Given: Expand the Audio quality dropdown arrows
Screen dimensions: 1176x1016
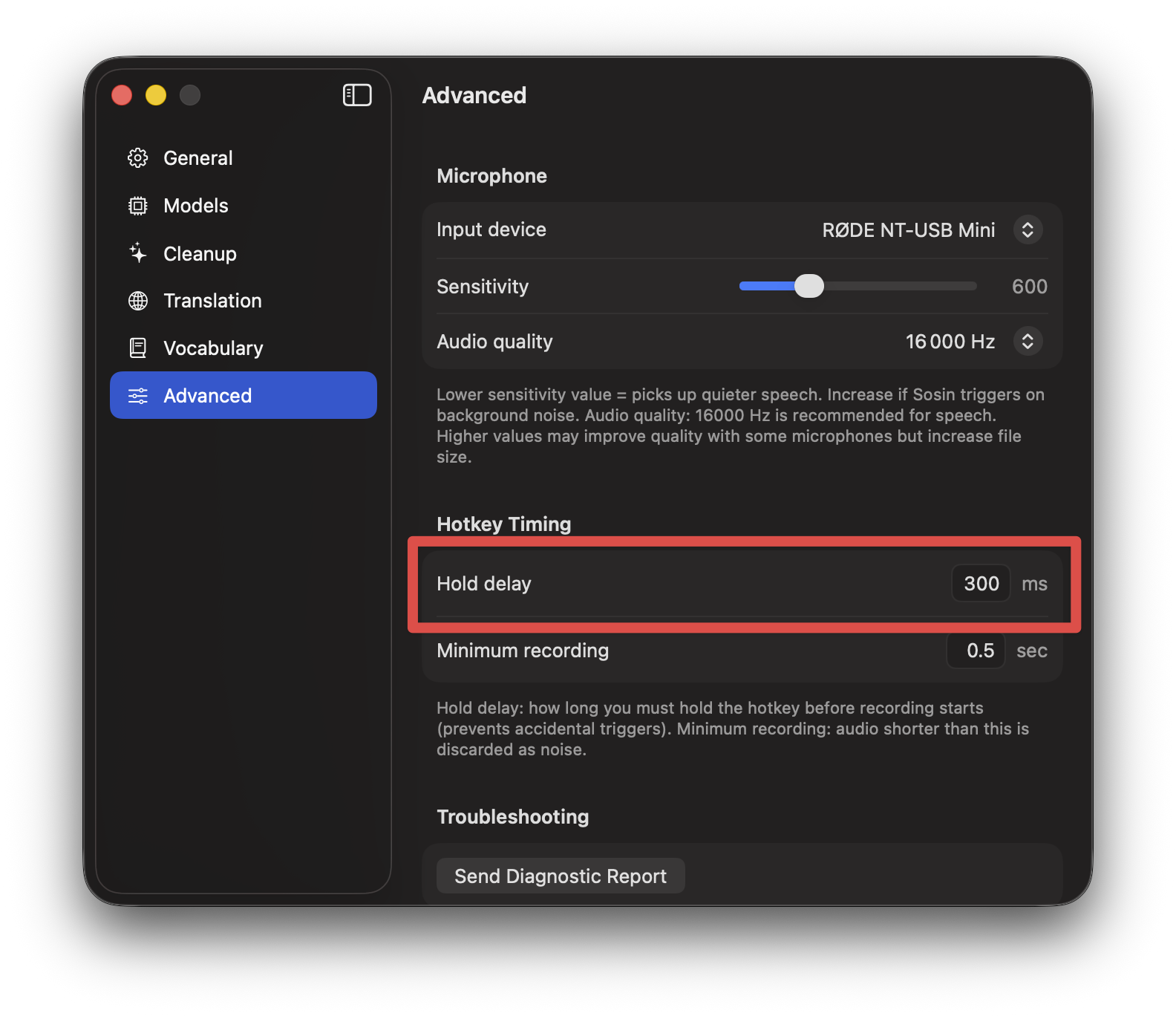Looking at the screenshot, I should [x=1028, y=342].
